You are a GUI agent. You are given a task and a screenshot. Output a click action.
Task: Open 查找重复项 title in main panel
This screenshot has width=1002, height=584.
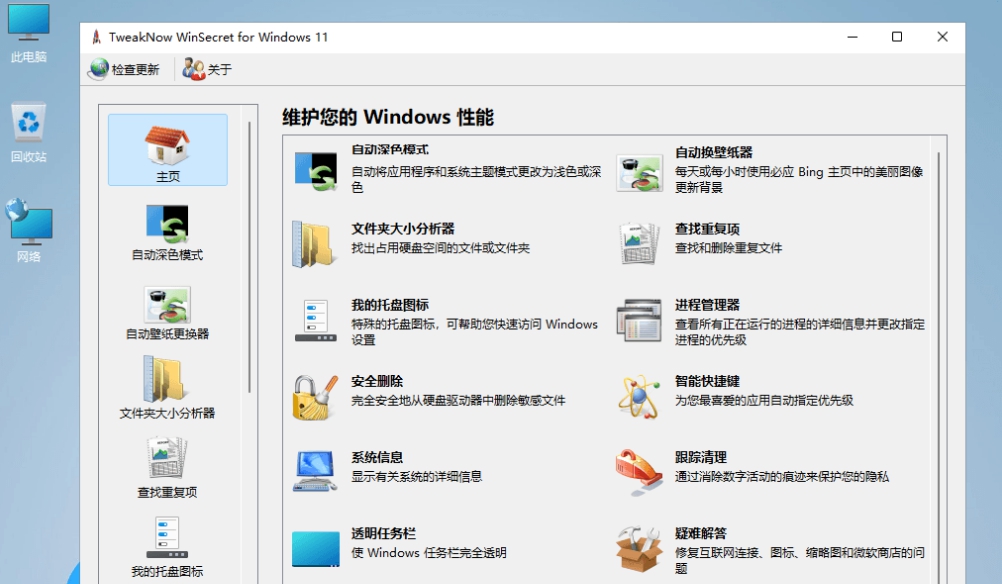coord(707,229)
